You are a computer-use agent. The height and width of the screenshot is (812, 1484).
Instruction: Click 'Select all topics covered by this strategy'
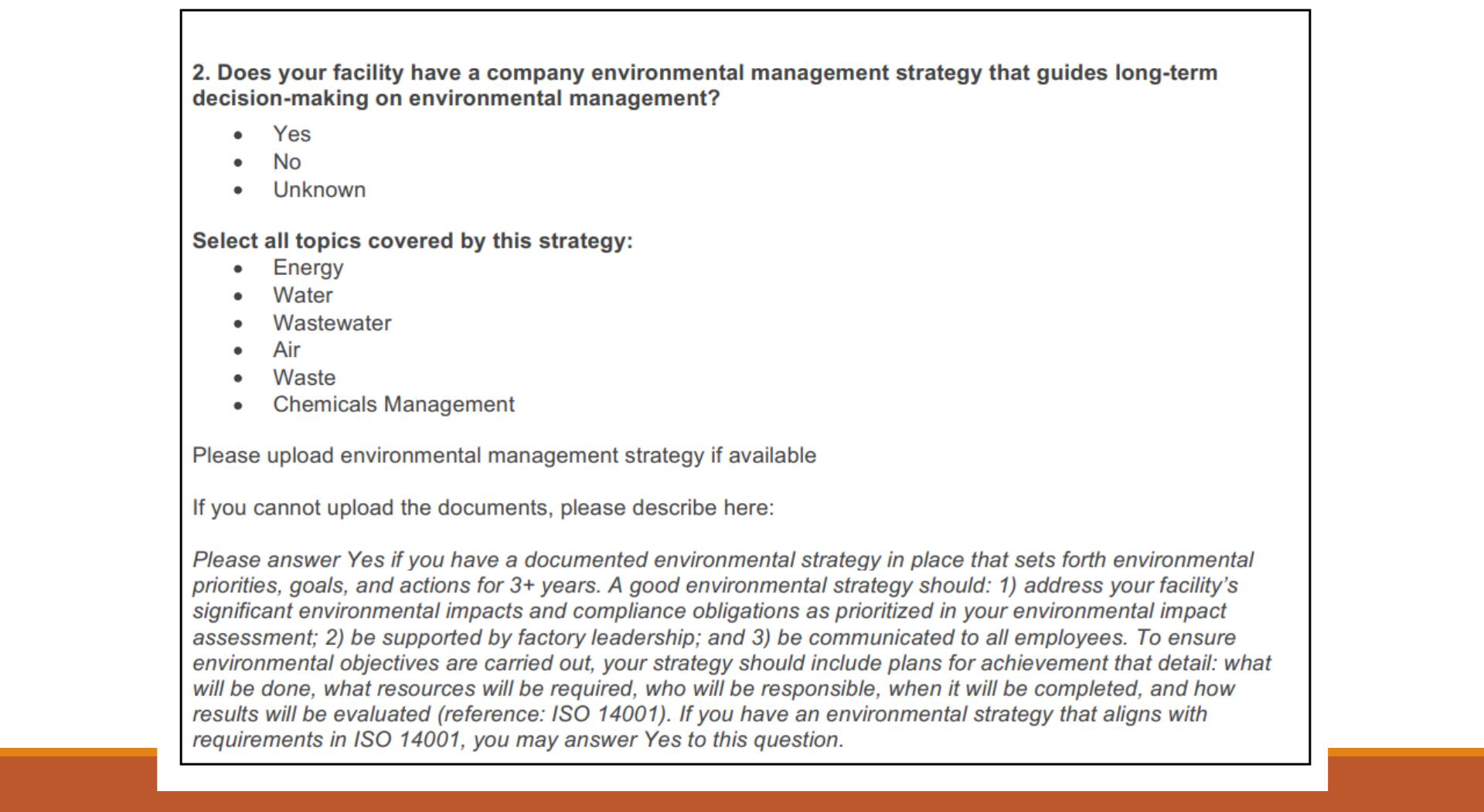(412, 241)
